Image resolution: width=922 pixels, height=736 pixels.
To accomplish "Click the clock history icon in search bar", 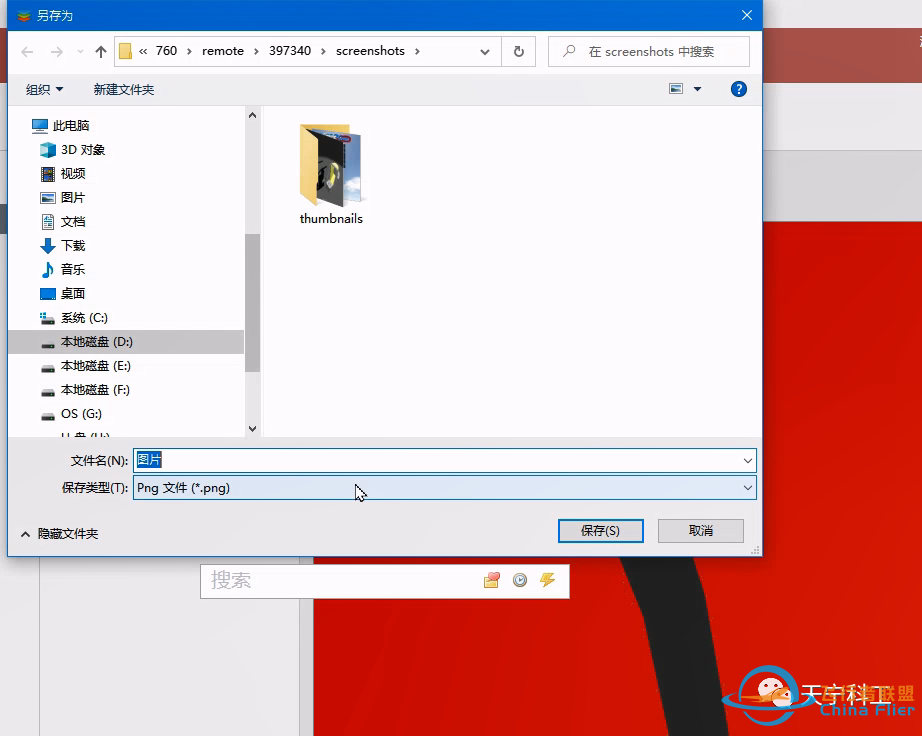I will 520,580.
